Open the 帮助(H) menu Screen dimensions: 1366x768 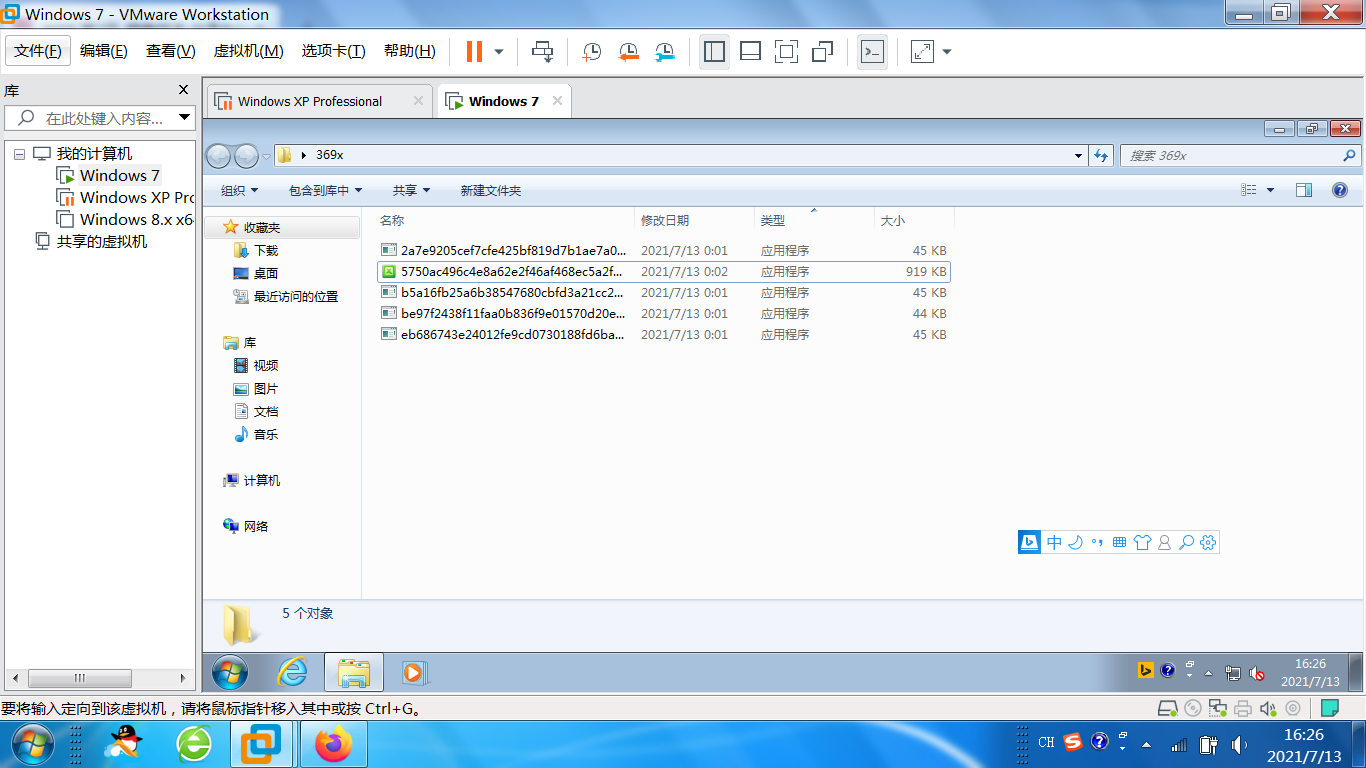click(x=410, y=51)
